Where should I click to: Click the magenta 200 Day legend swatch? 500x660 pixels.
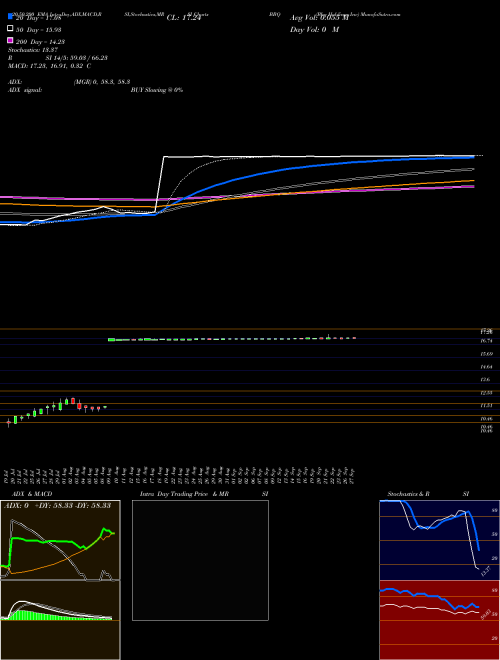[10, 40]
